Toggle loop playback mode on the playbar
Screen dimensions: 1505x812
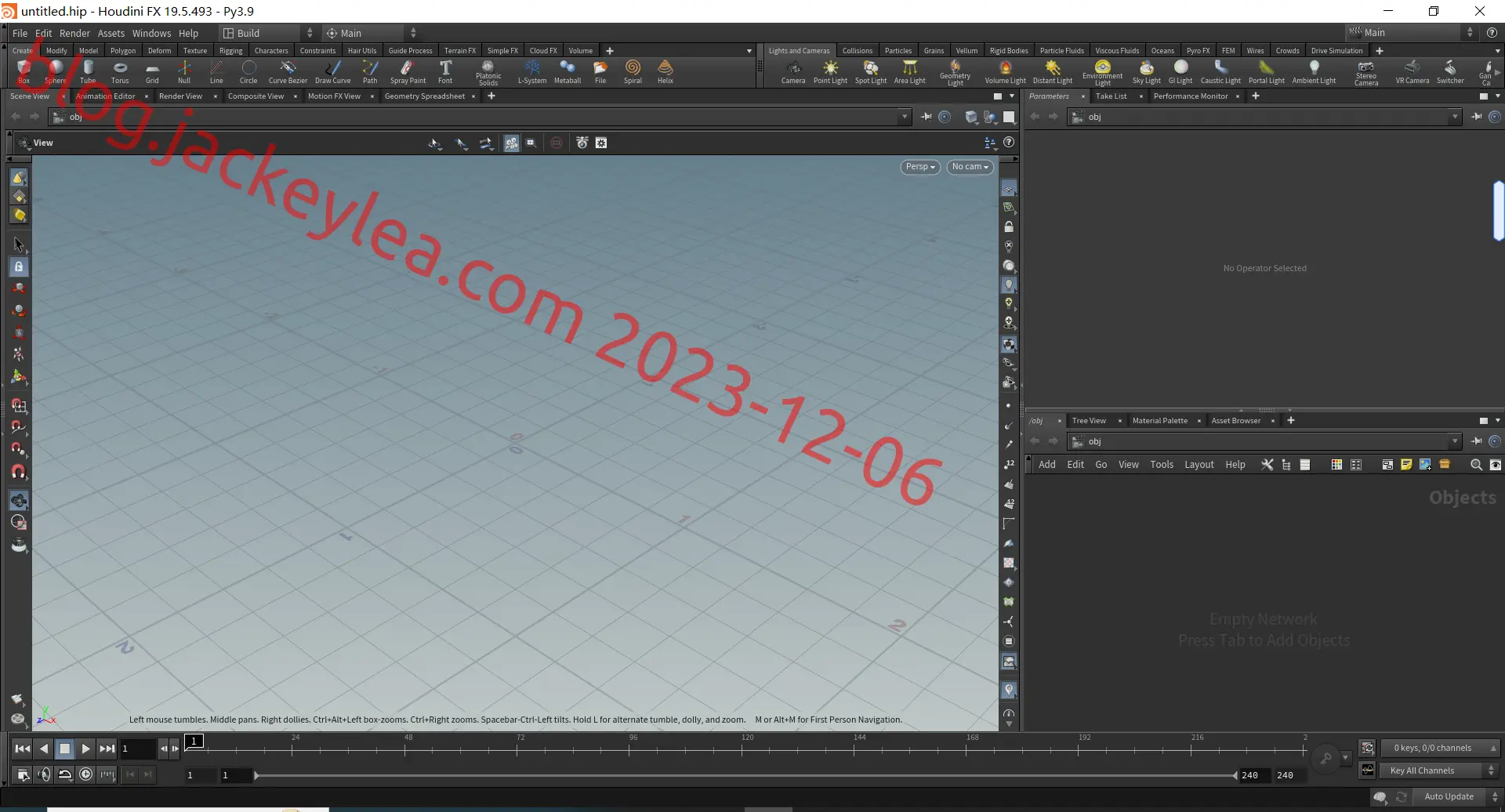(x=65, y=774)
